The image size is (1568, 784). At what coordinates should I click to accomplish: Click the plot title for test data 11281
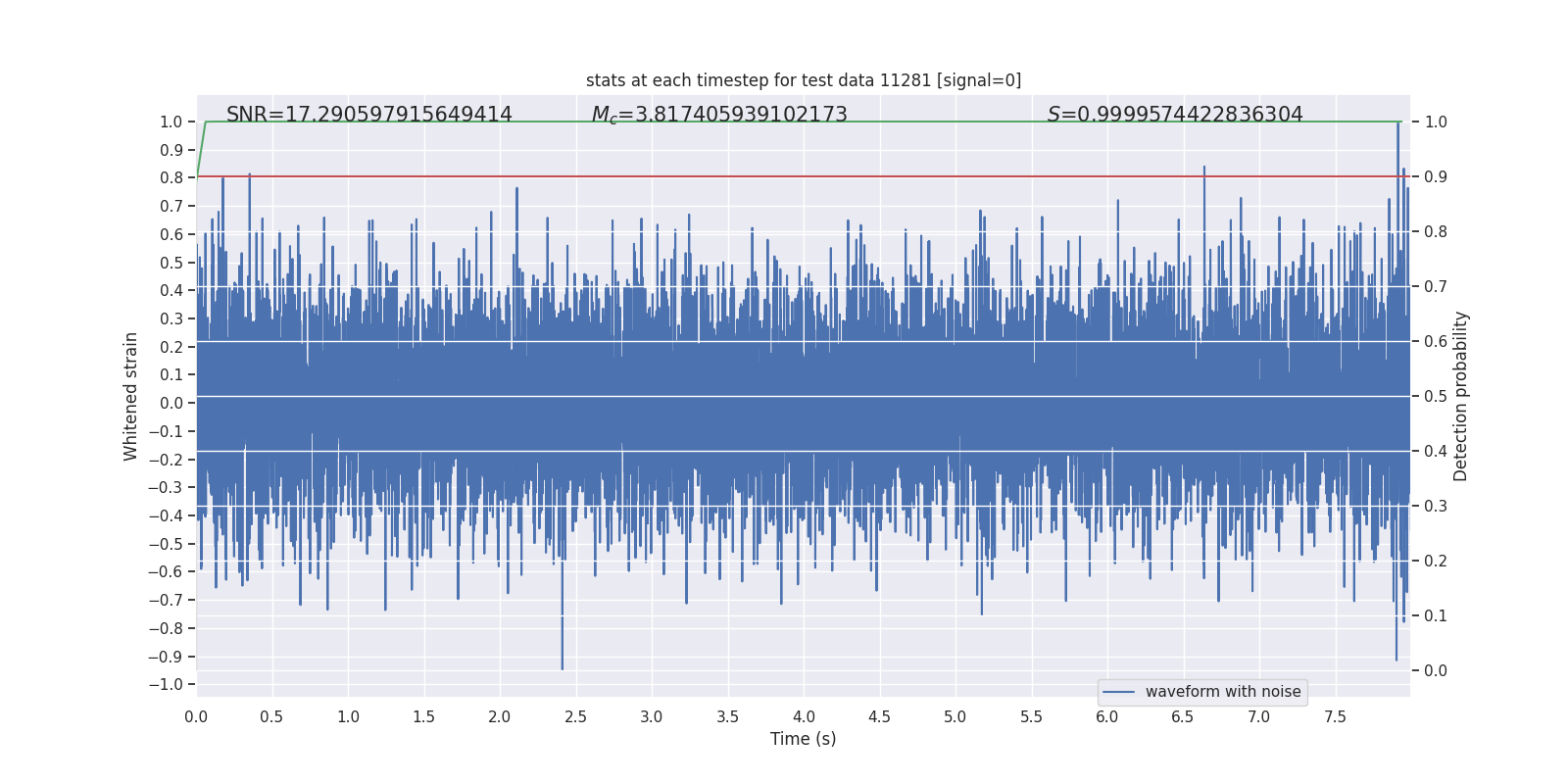[x=803, y=80]
